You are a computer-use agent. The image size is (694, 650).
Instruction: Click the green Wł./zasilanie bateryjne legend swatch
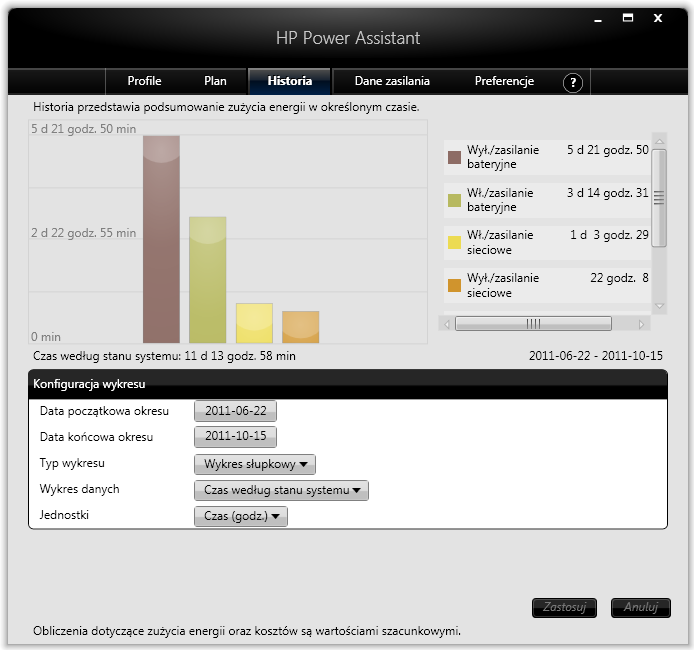coord(454,200)
